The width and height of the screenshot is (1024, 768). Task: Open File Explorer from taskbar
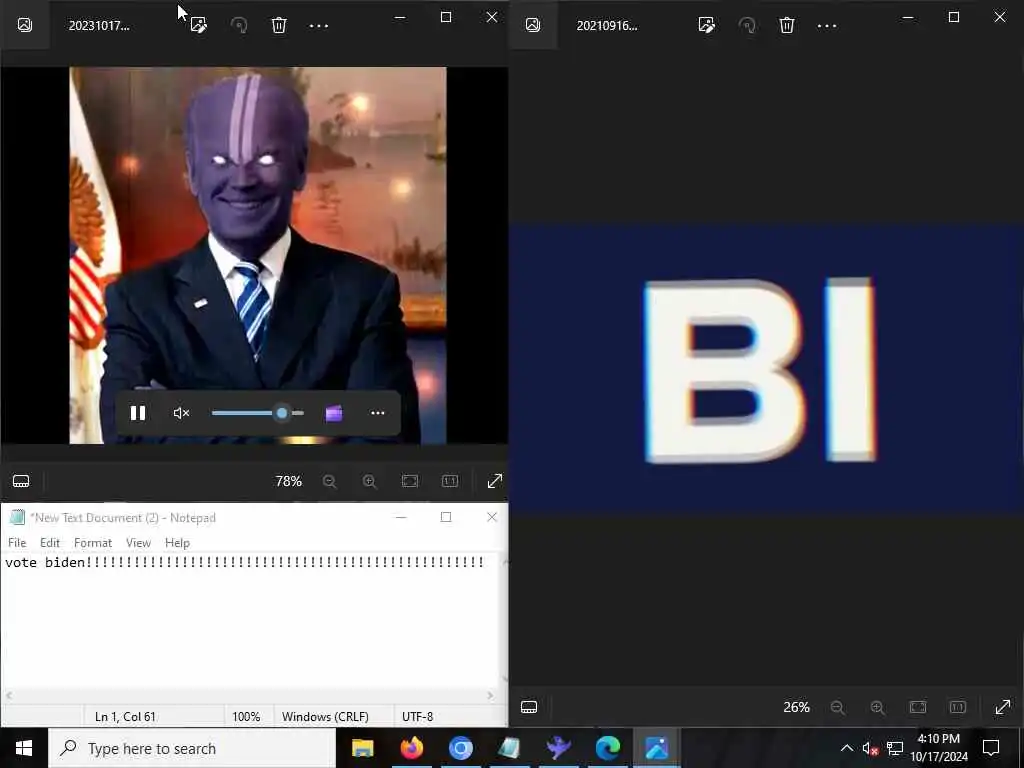click(x=362, y=748)
